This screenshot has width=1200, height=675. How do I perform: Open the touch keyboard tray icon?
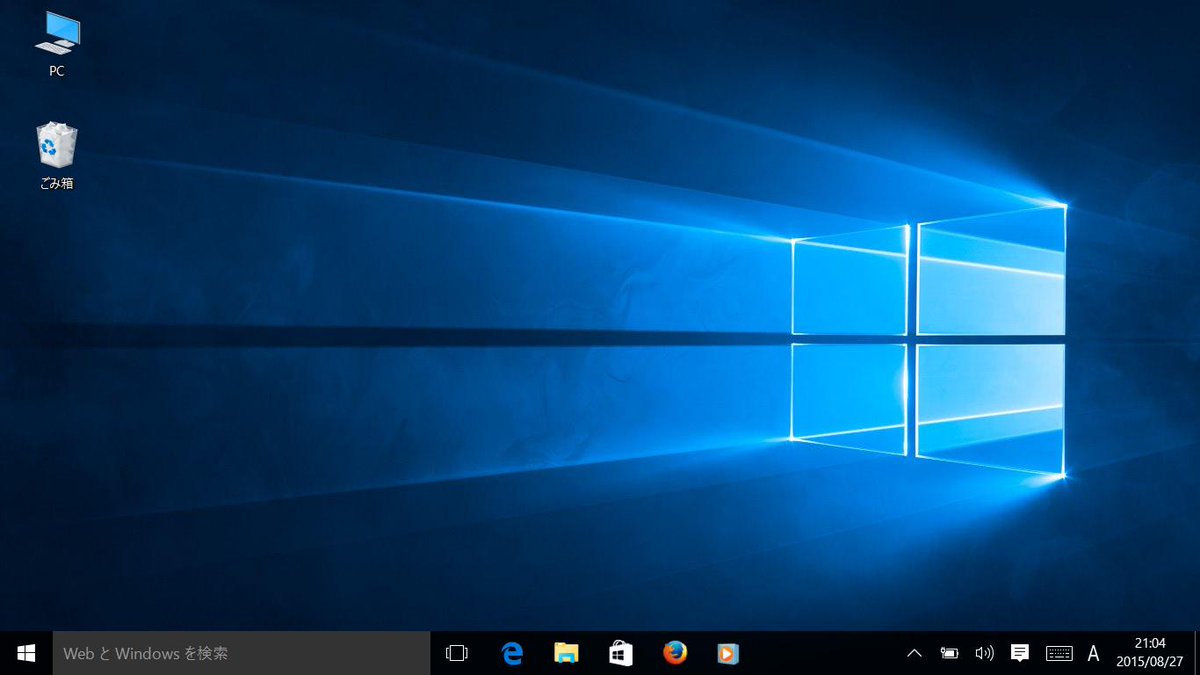tap(1059, 653)
